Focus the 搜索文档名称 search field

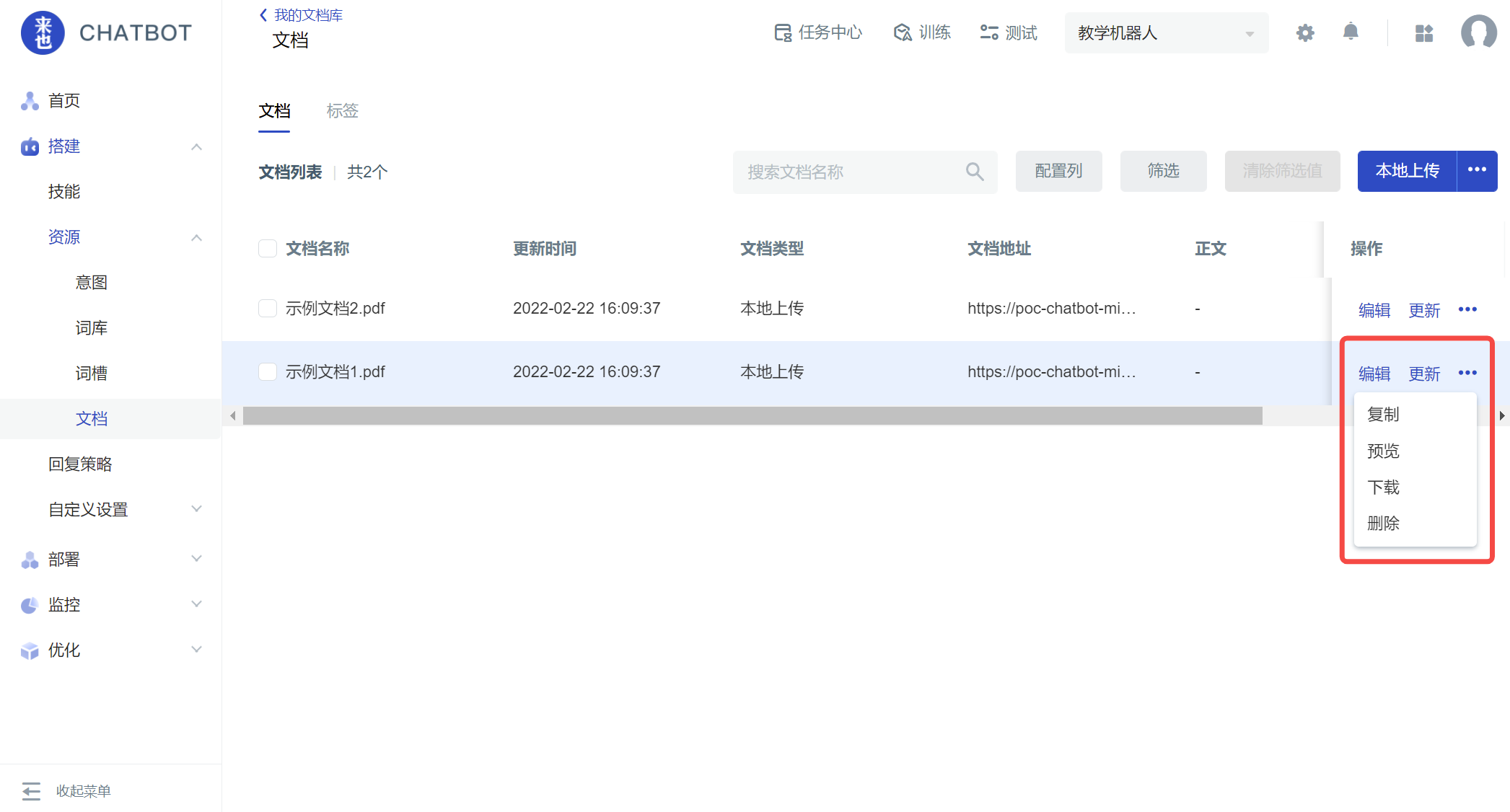click(x=865, y=172)
